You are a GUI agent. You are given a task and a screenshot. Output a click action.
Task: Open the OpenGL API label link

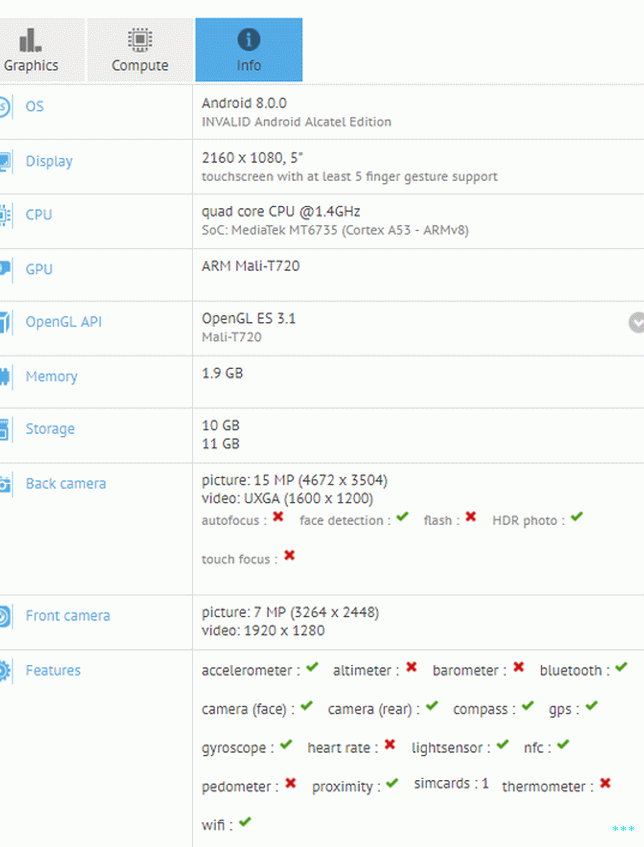tap(64, 322)
